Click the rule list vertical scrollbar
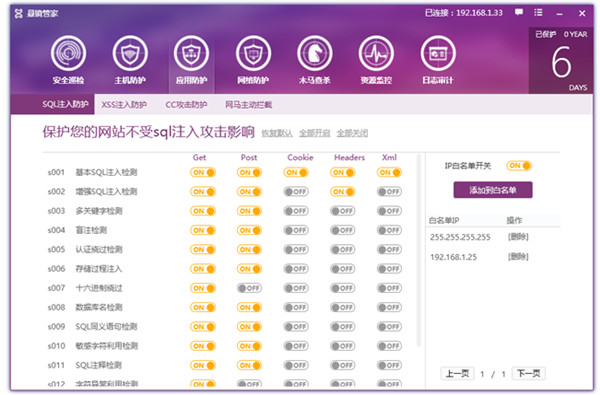The width and height of the screenshot is (600, 395). tap(419, 251)
